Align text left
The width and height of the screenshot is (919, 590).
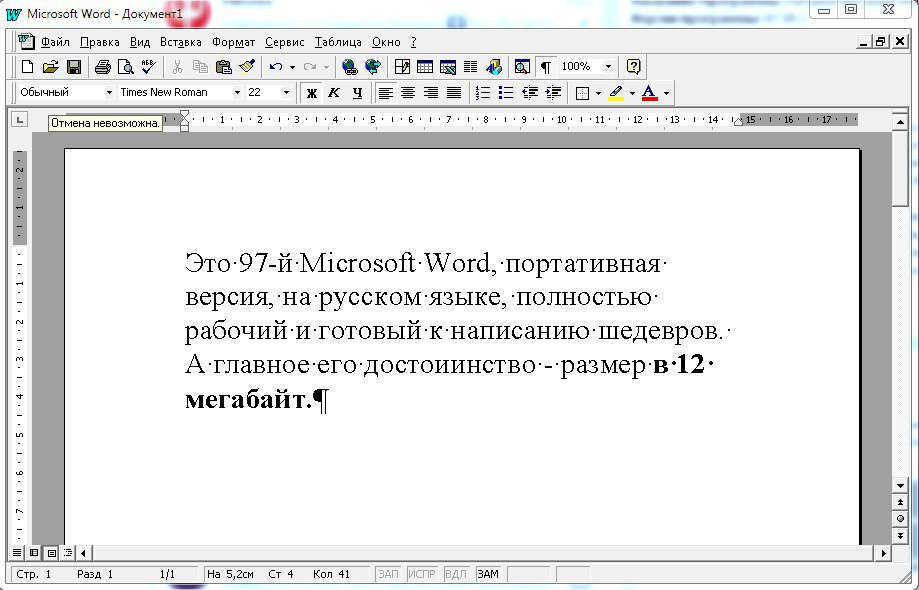[385, 93]
